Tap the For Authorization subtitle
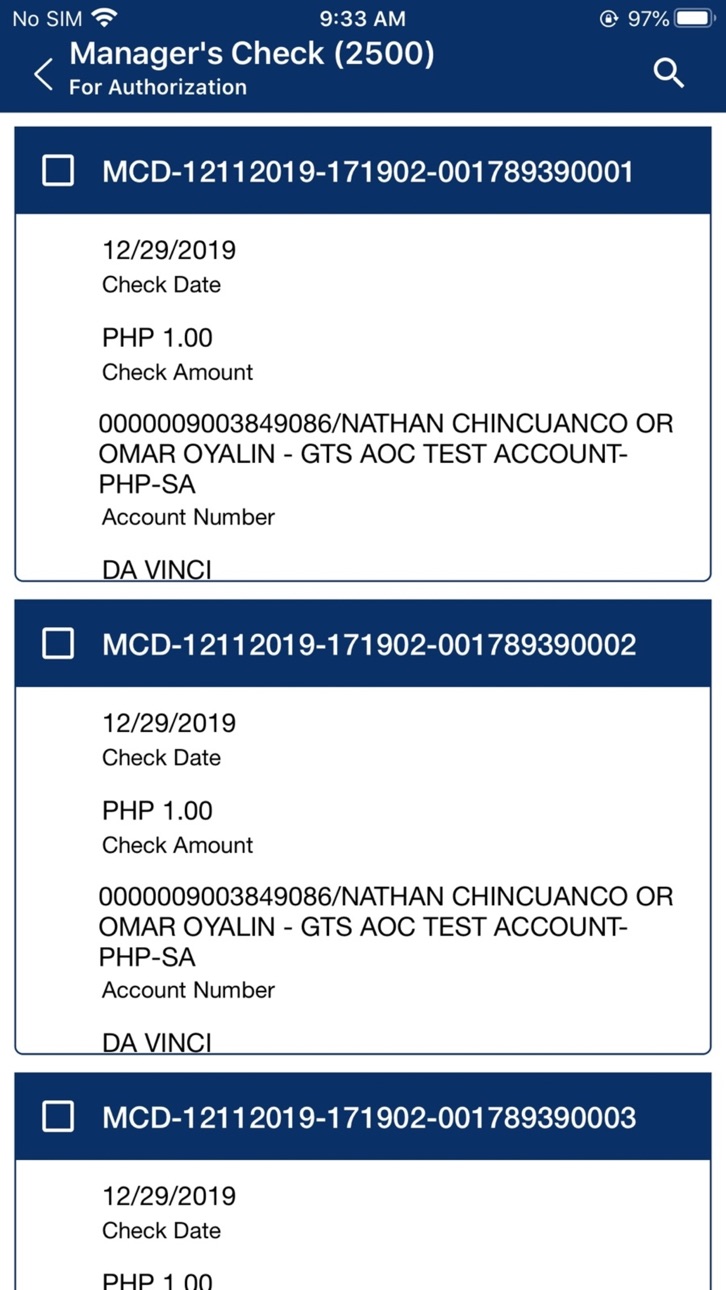The height and width of the screenshot is (1290, 726). point(158,87)
